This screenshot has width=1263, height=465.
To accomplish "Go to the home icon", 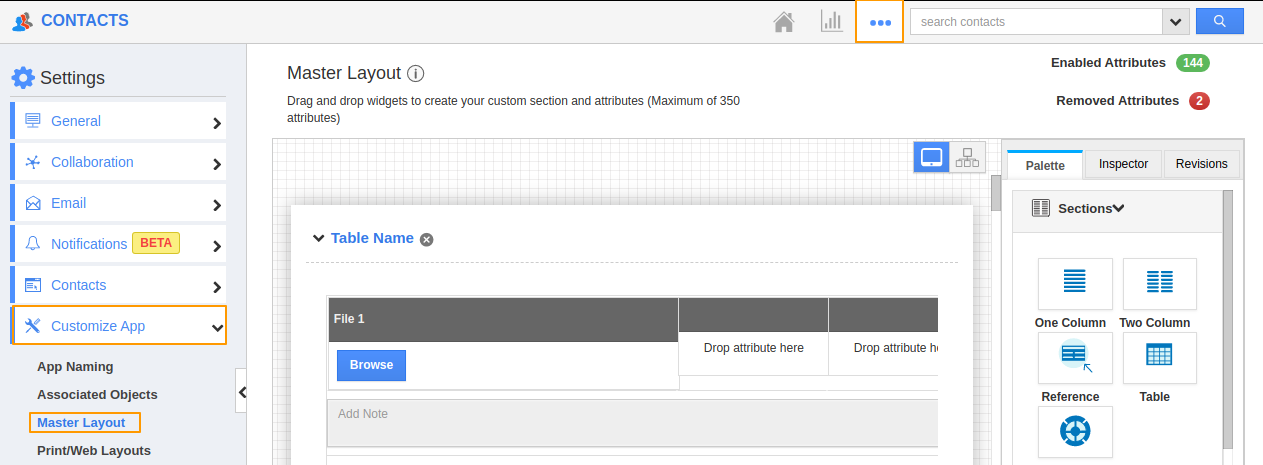I will tap(784, 22).
